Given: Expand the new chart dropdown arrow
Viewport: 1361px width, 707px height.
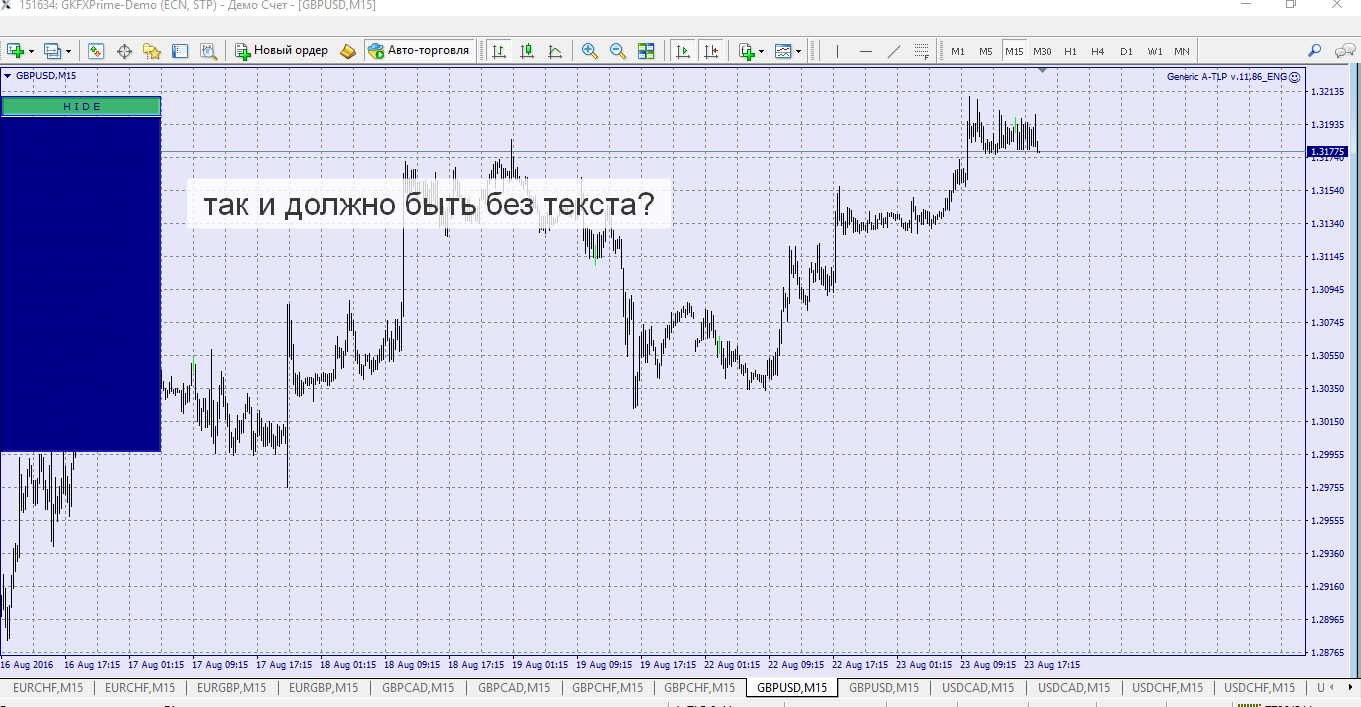Looking at the screenshot, I should [x=31, y=51].
